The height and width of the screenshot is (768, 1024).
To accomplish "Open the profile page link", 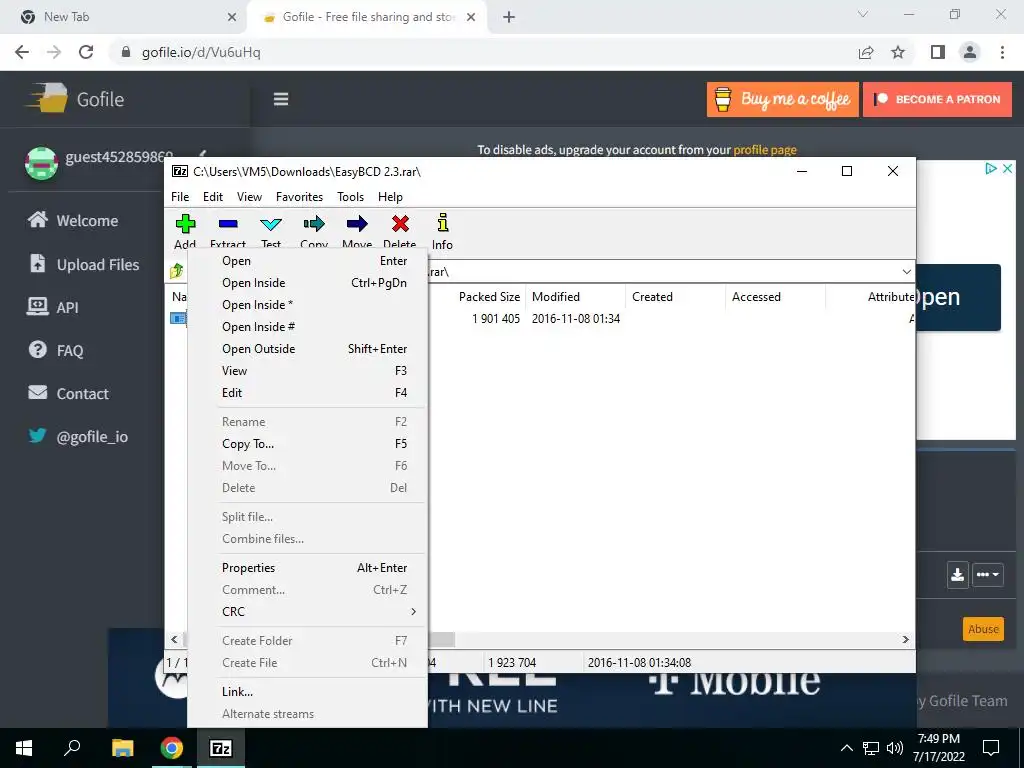I will (765, 150).
